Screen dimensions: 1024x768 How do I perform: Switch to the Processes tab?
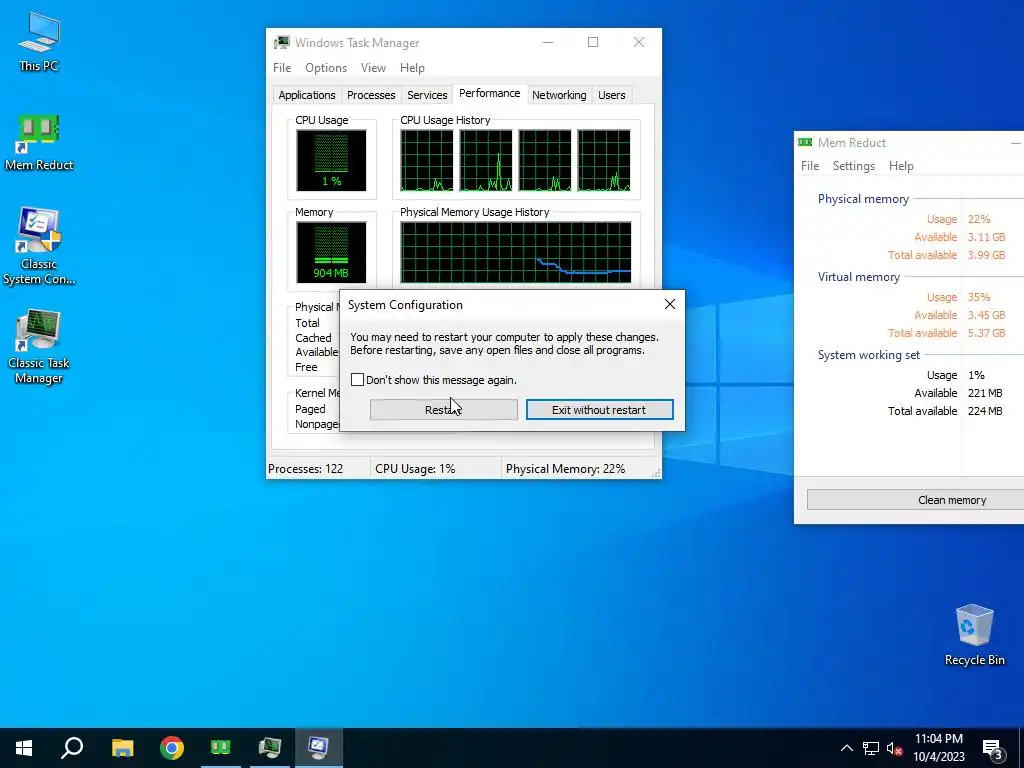pos(371,95)
